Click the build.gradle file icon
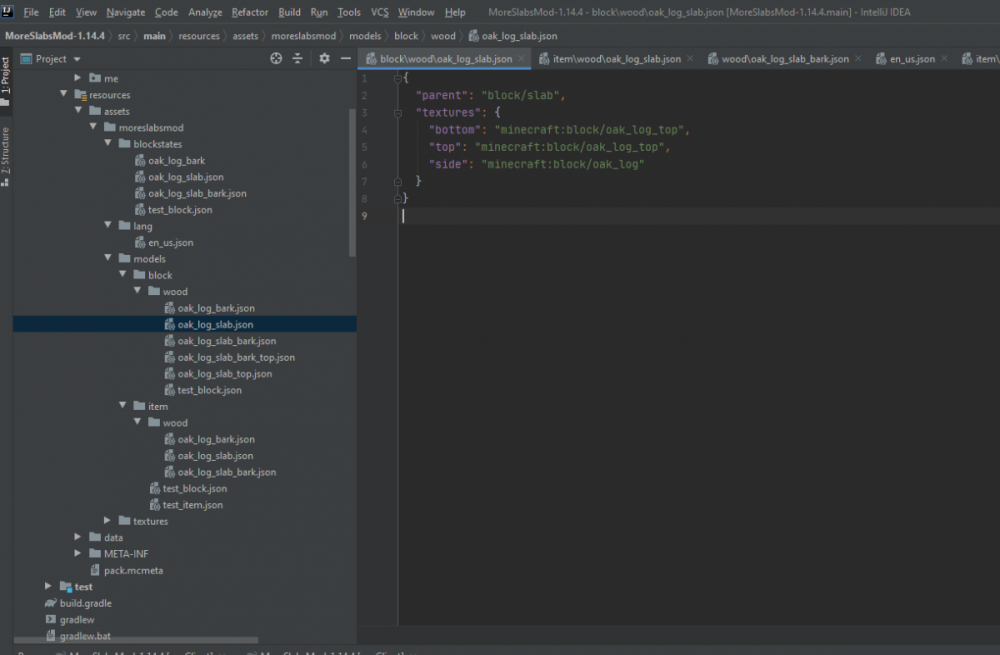The image size is (1000, 655). (51, 603)
